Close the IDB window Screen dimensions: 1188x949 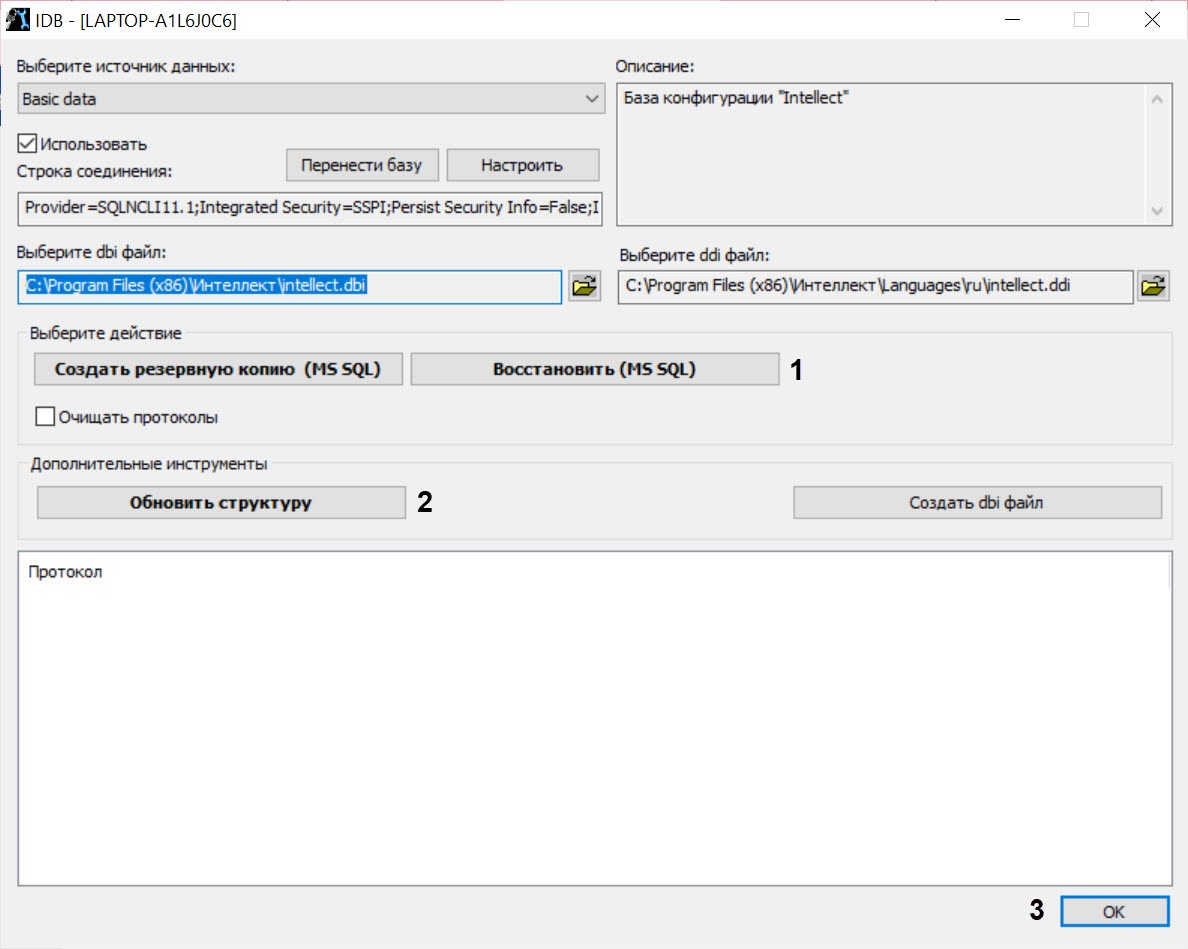click(x=1152, y=19)
